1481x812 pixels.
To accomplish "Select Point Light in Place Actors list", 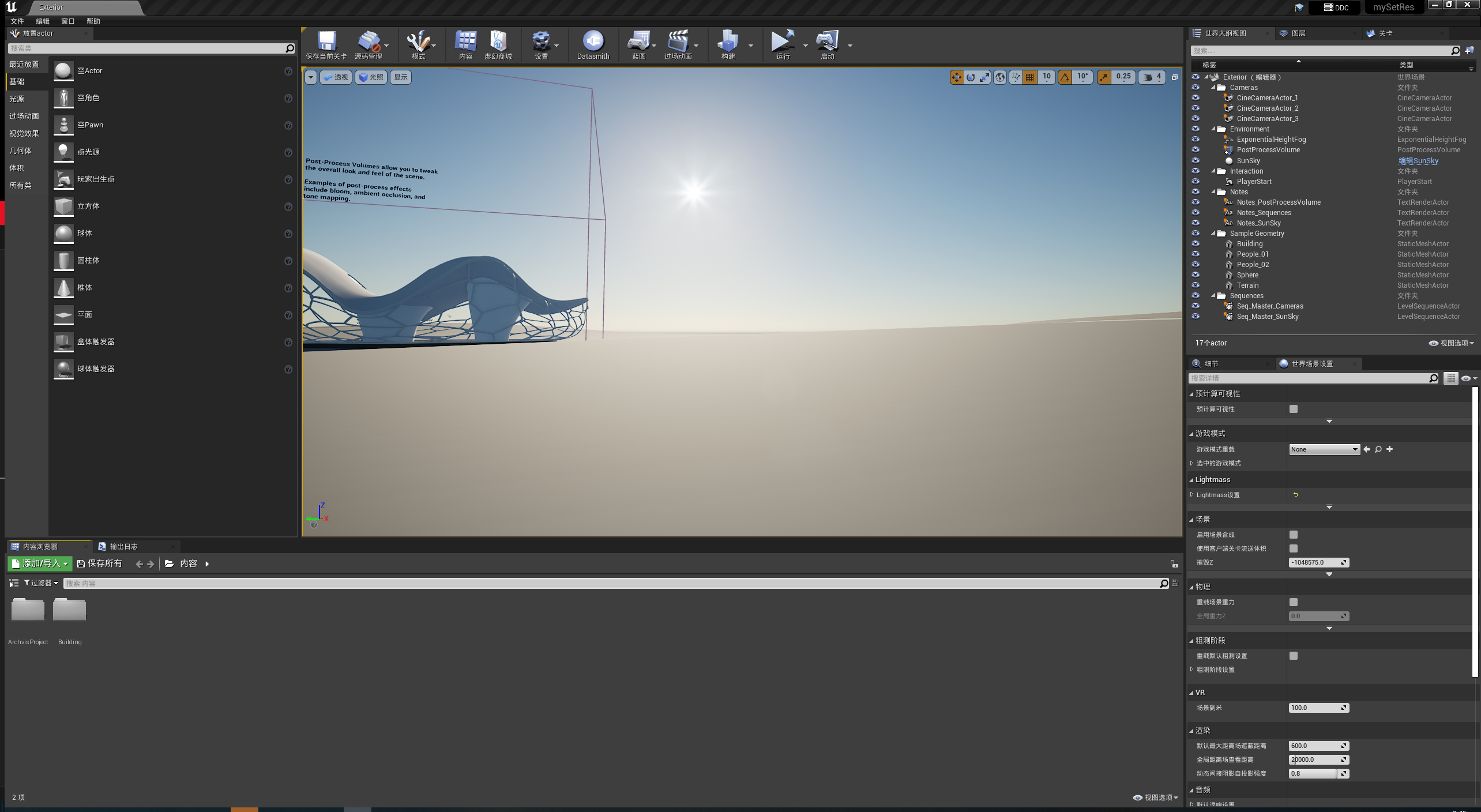I will coord(173,152).
